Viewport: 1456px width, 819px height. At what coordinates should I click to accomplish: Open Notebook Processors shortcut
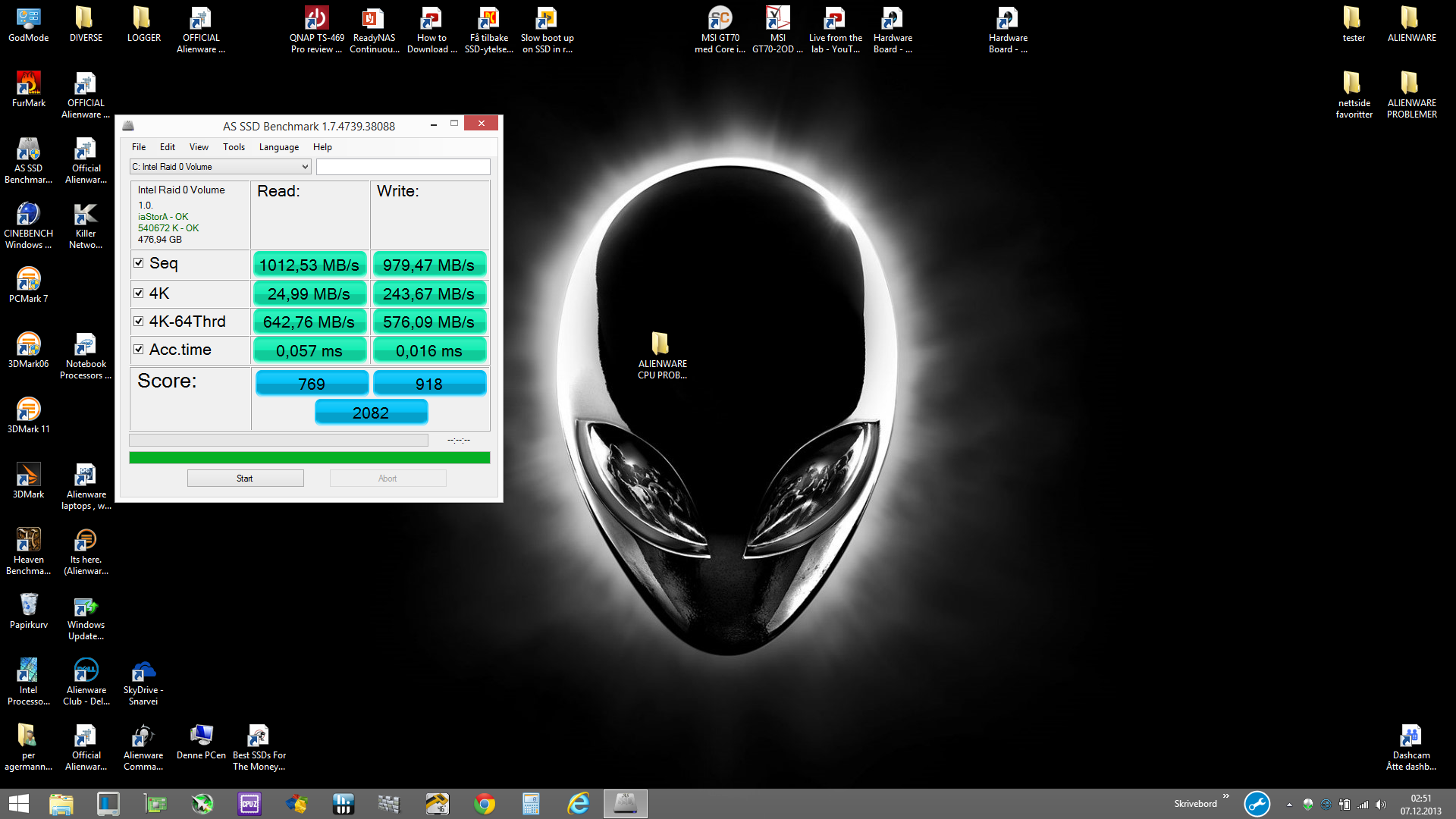click(x=86, y=356)
